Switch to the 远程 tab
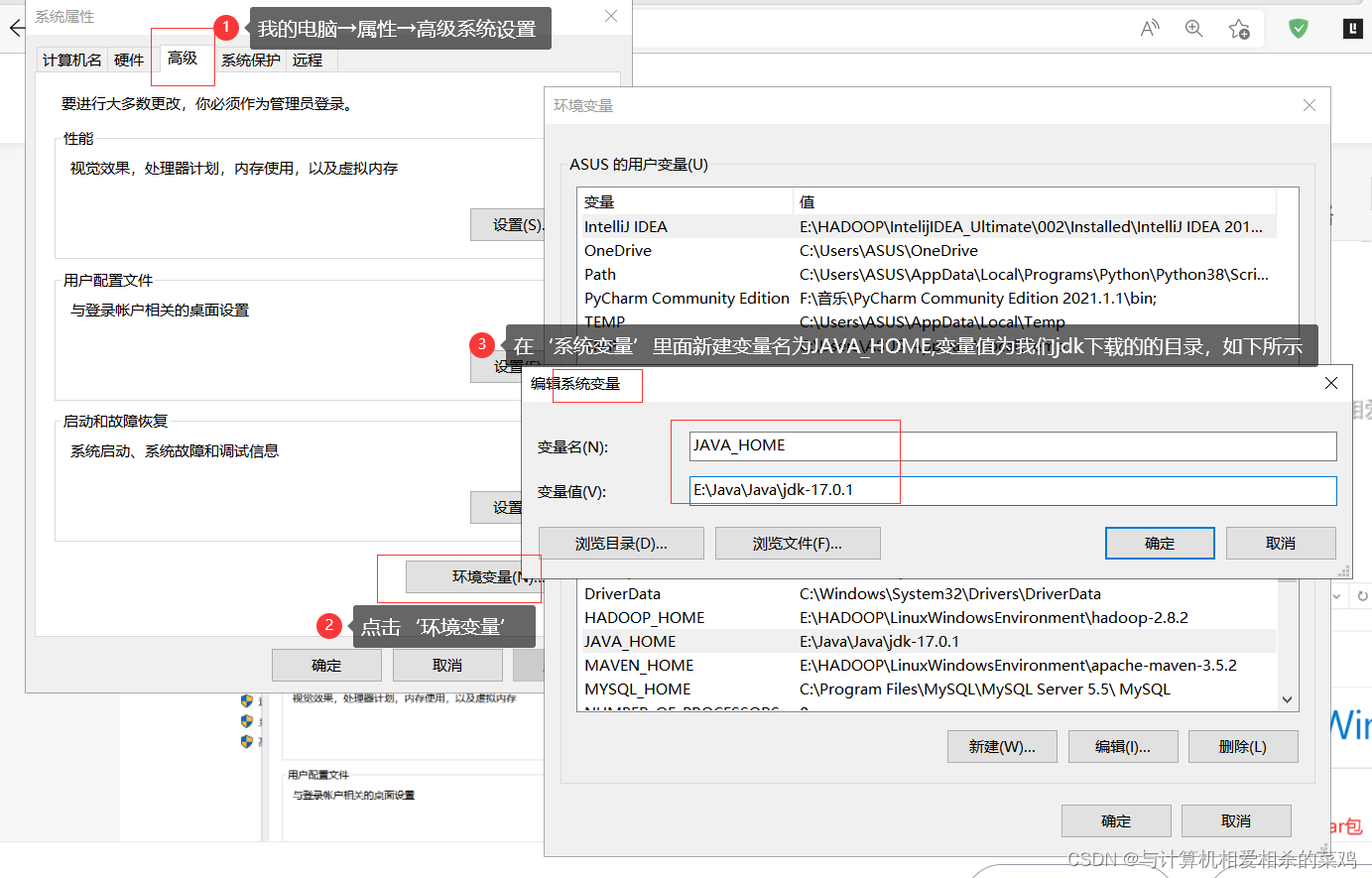The image size is (1372, 878). 309,60
